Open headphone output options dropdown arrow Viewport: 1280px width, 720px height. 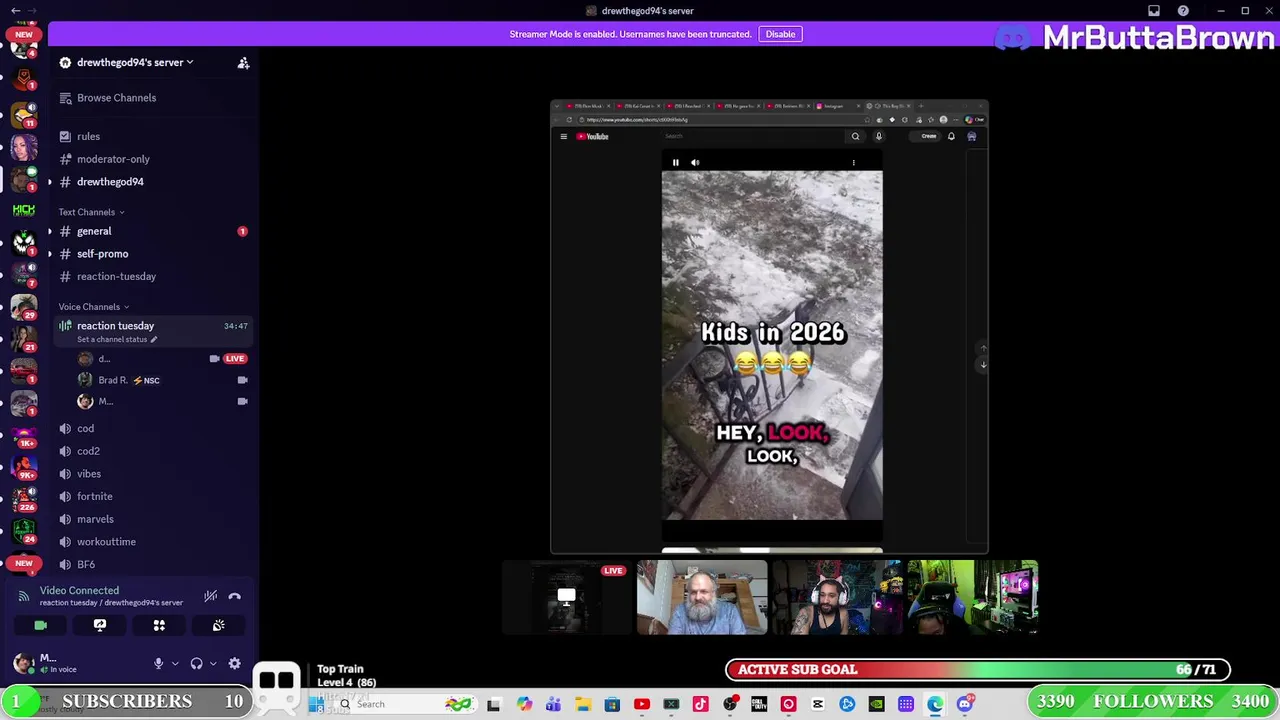(213, 663)
